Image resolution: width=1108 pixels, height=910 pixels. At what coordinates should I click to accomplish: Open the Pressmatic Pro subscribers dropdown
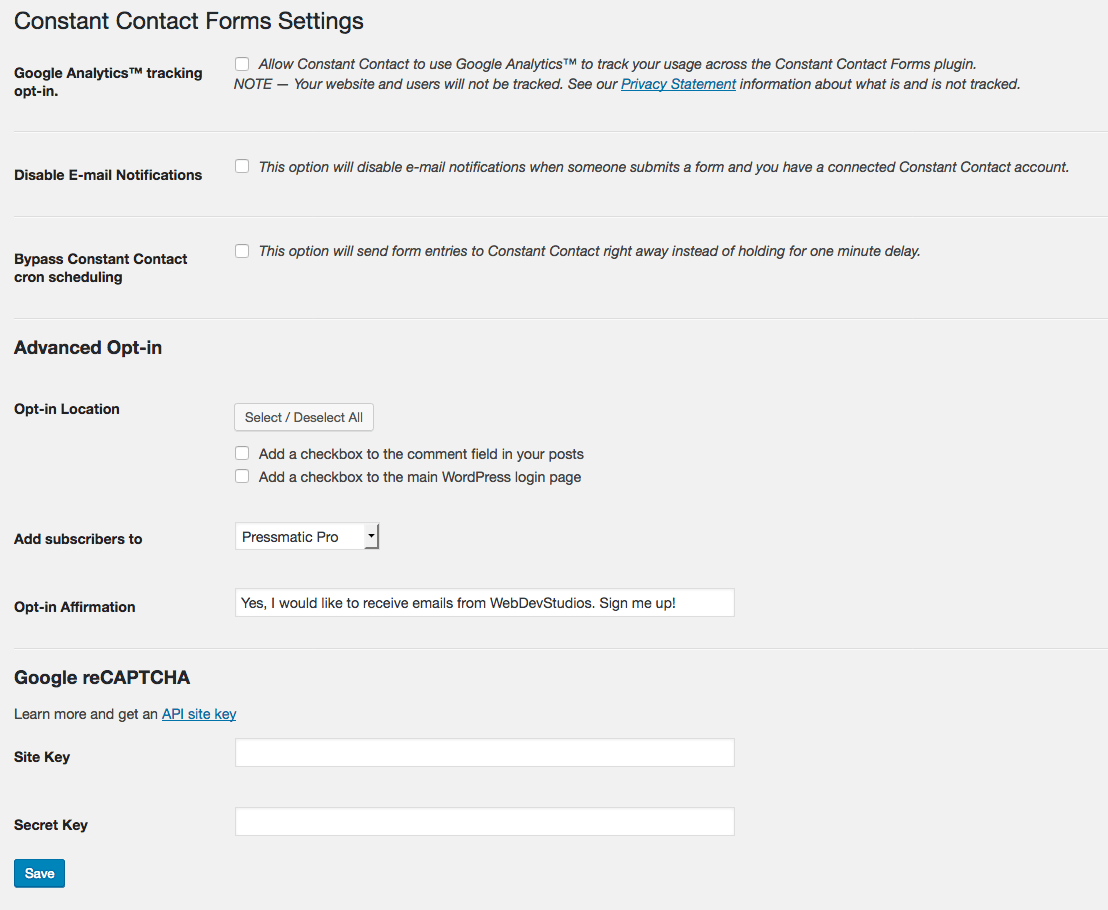tap(307, 537)
